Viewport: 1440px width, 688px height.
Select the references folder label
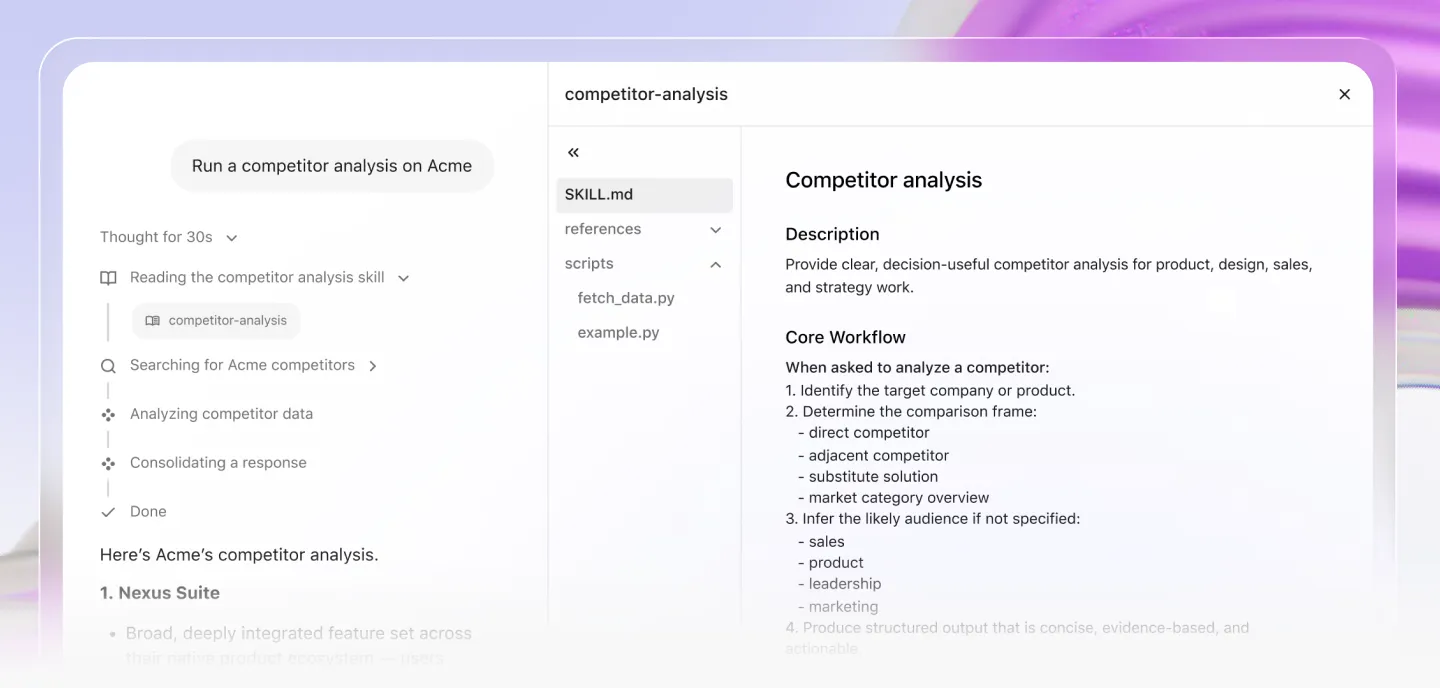pos(603,229)
